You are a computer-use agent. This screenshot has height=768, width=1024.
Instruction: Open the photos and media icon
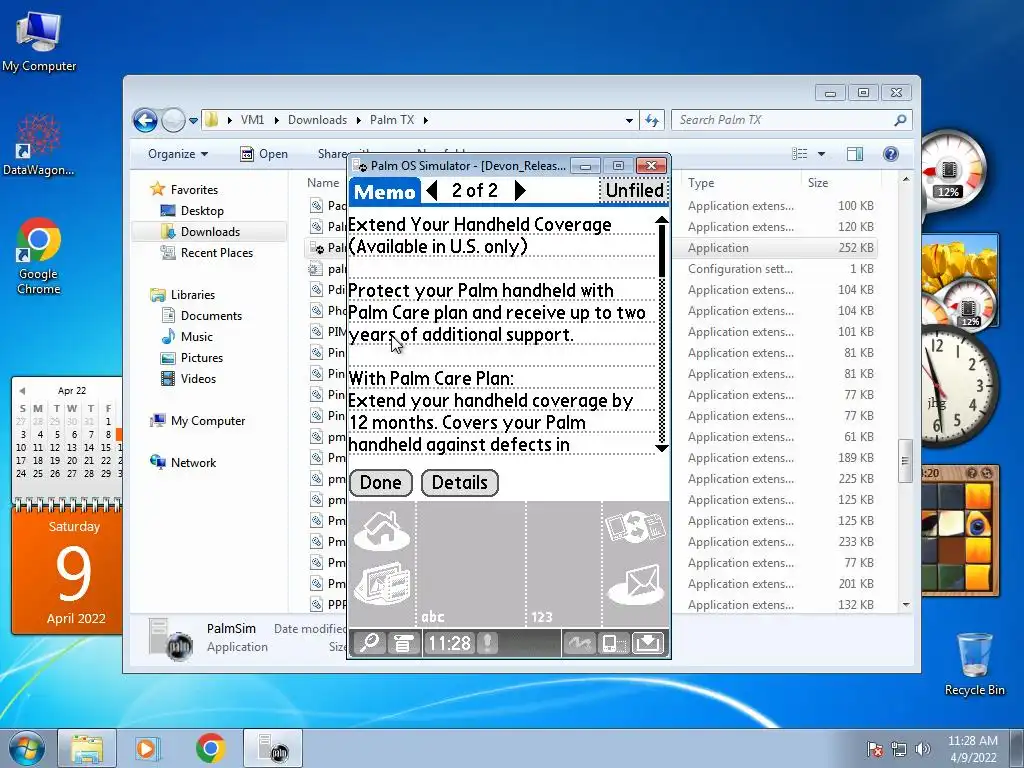382,583
